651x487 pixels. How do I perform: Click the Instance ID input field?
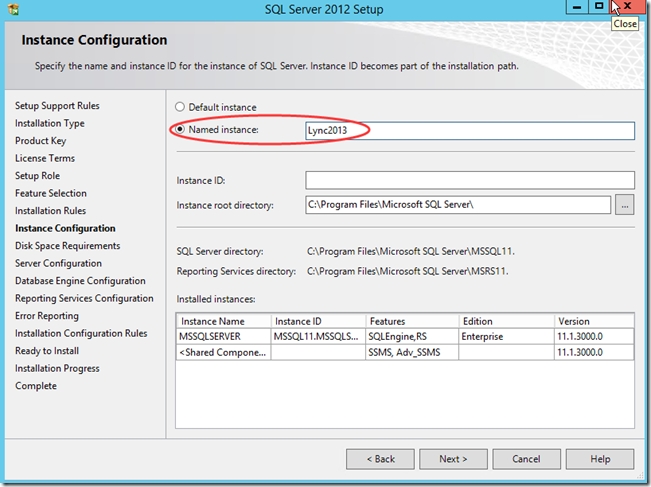tap(470, 181)
